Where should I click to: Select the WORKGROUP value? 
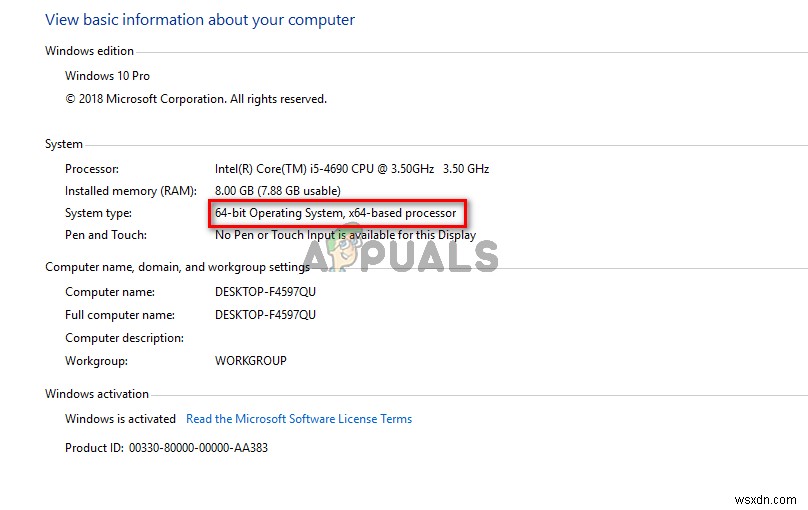click(251, 361)
